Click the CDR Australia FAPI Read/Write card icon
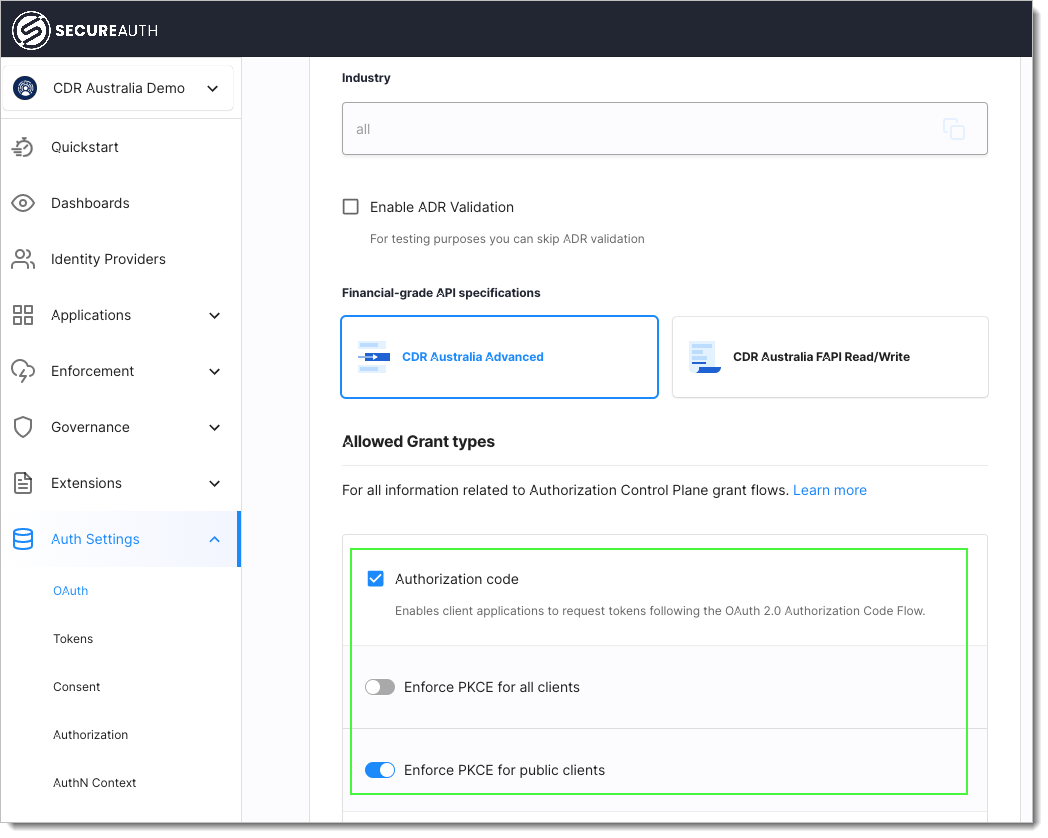This screenshot has height=838, width=1048. (x=704, y=357)
